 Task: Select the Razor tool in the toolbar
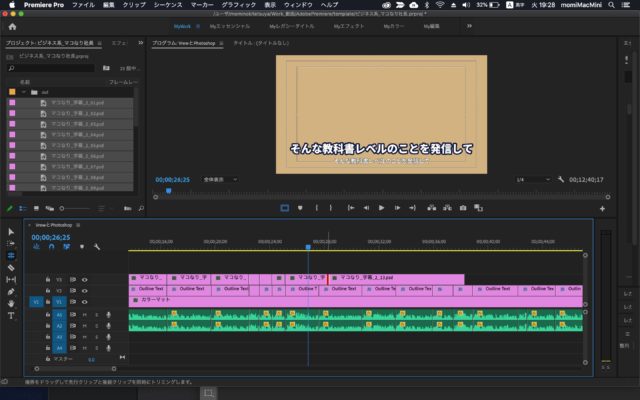pyautogui.click(x=11, y=267)
